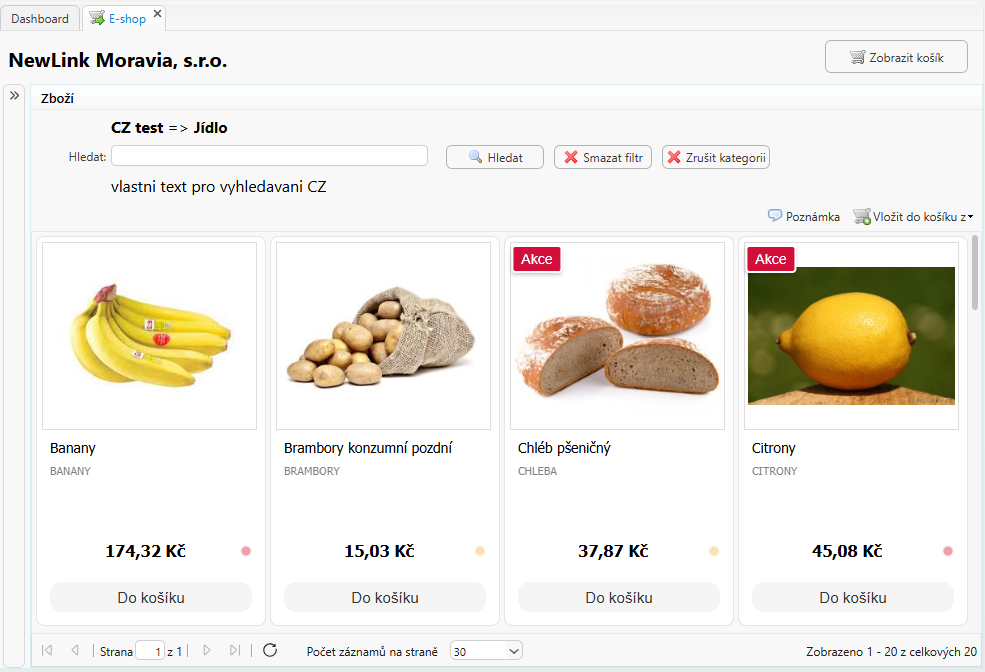
Task: Open the Počet záznamů na straně dropdown
Action: [x=486, y=650]
